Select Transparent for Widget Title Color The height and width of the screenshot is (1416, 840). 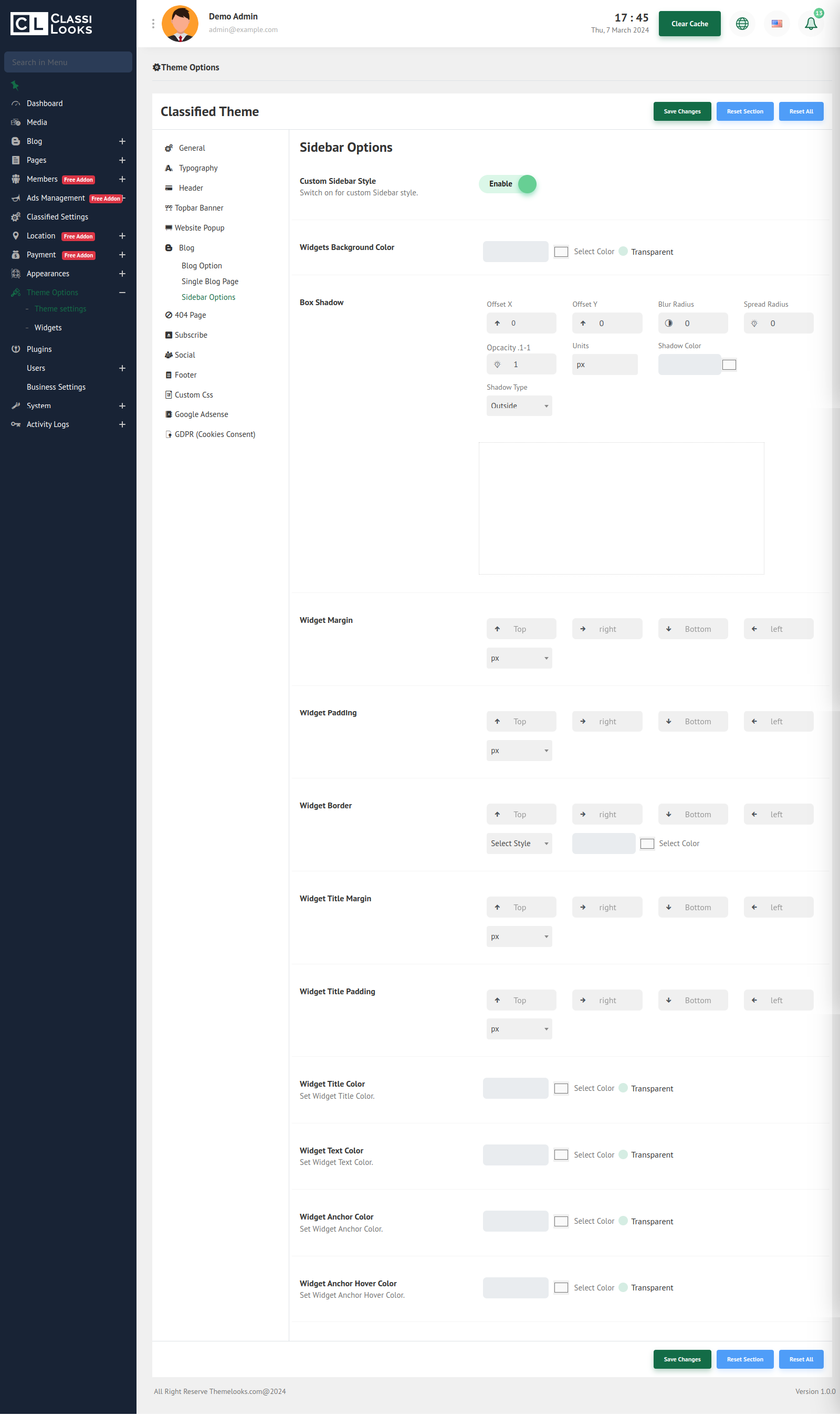tap(623, 1088)
